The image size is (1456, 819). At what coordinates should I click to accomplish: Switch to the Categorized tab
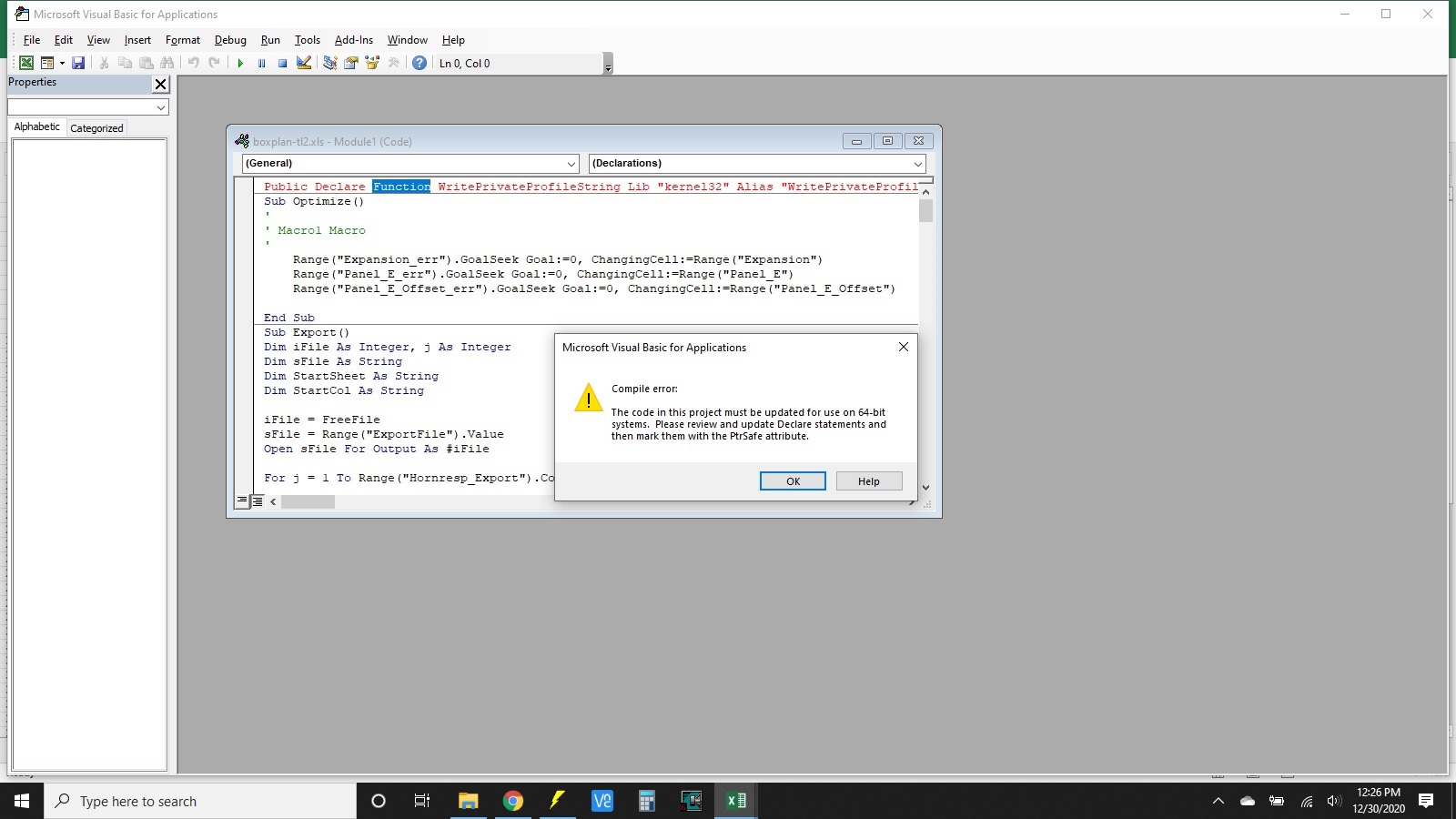click(x=96, y=128)
